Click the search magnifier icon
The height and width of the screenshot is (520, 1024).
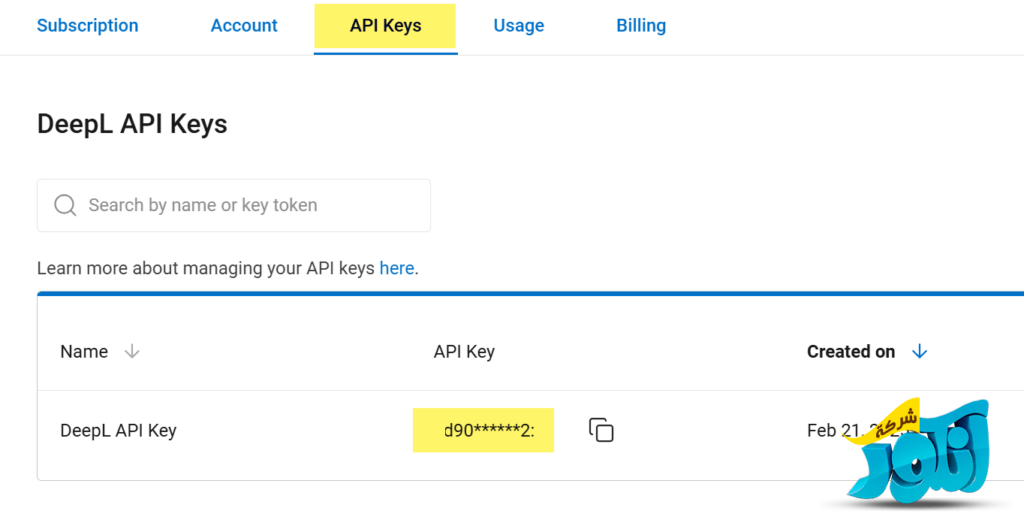pos(65,205)
